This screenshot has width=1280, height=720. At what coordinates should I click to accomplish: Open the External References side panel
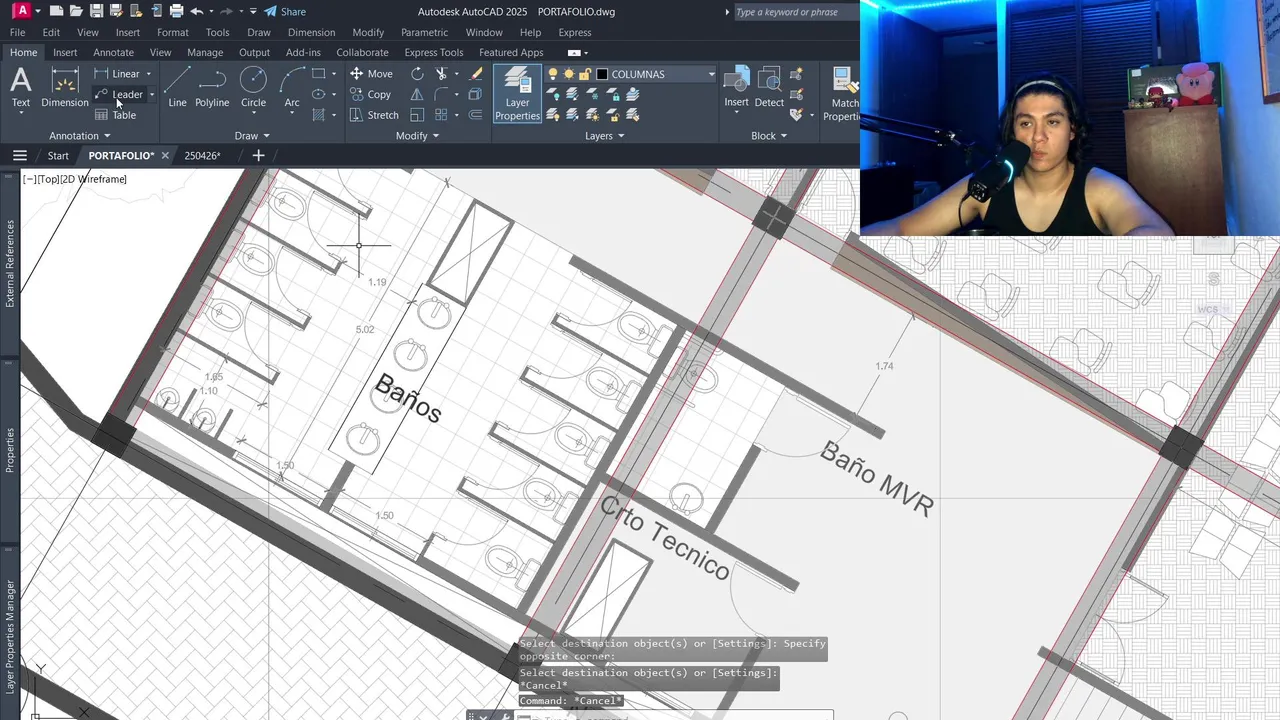click(10, 263)
